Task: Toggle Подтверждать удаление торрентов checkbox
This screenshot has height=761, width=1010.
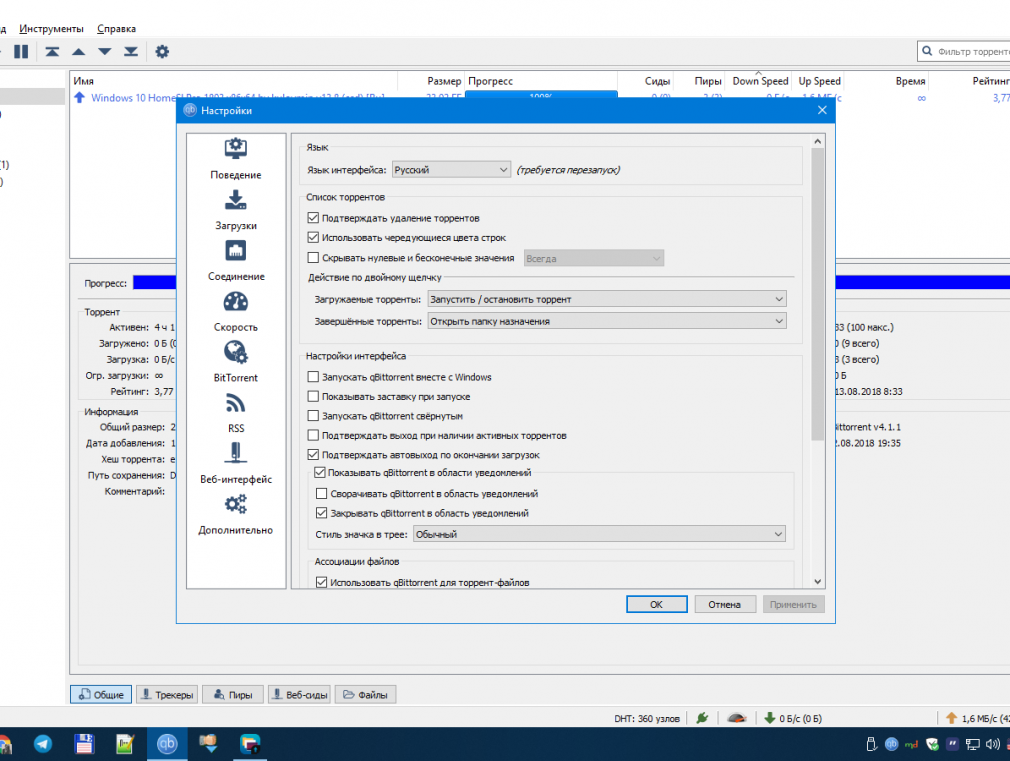Action: click(313, 218)
